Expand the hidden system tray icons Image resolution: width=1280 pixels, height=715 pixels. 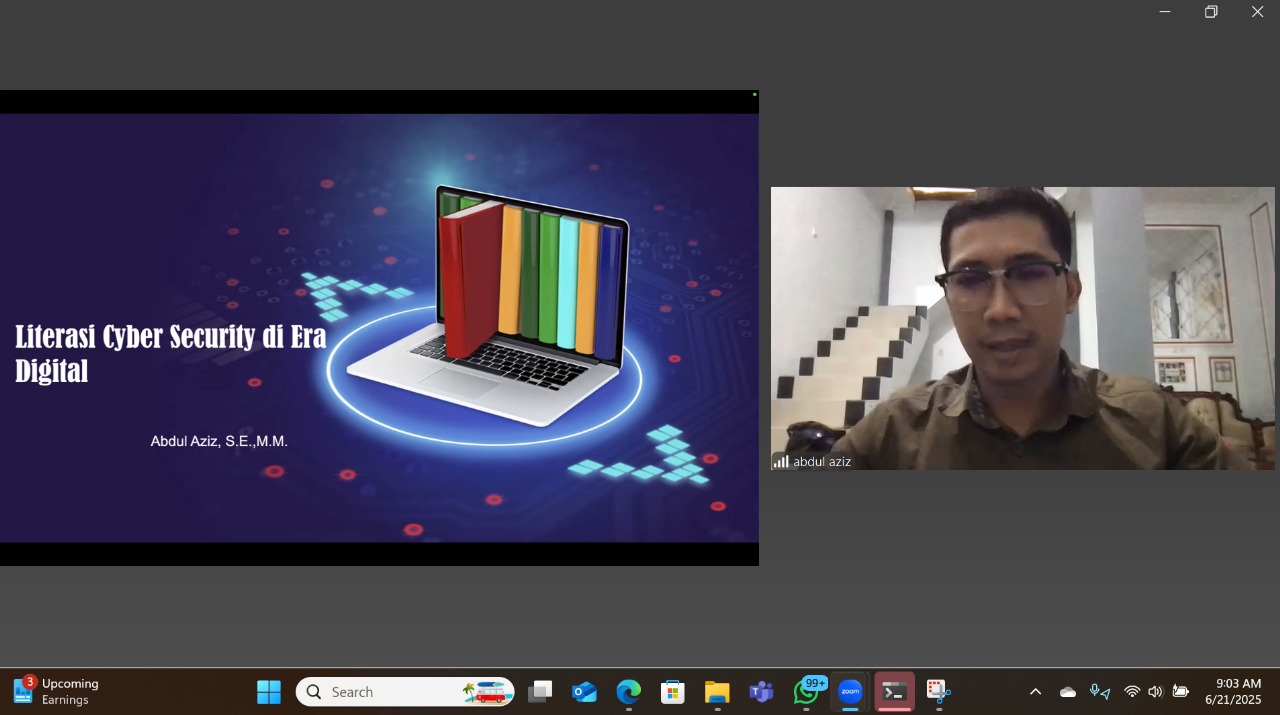(x=1035, y=691)
